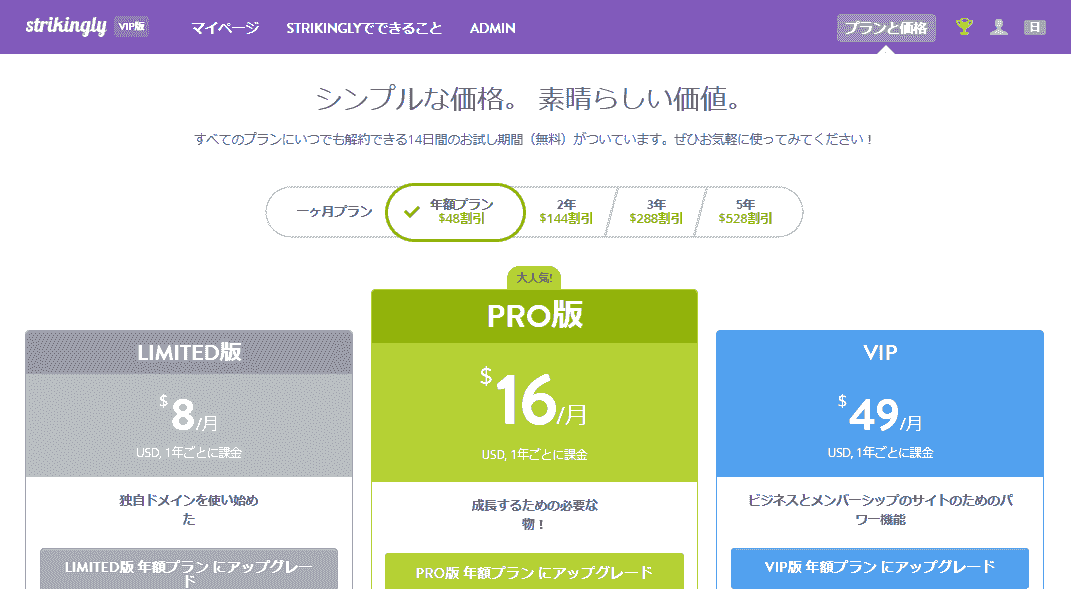Click the strikingly logo
Screen dimensions: 1071x589
tap(66, 27)
